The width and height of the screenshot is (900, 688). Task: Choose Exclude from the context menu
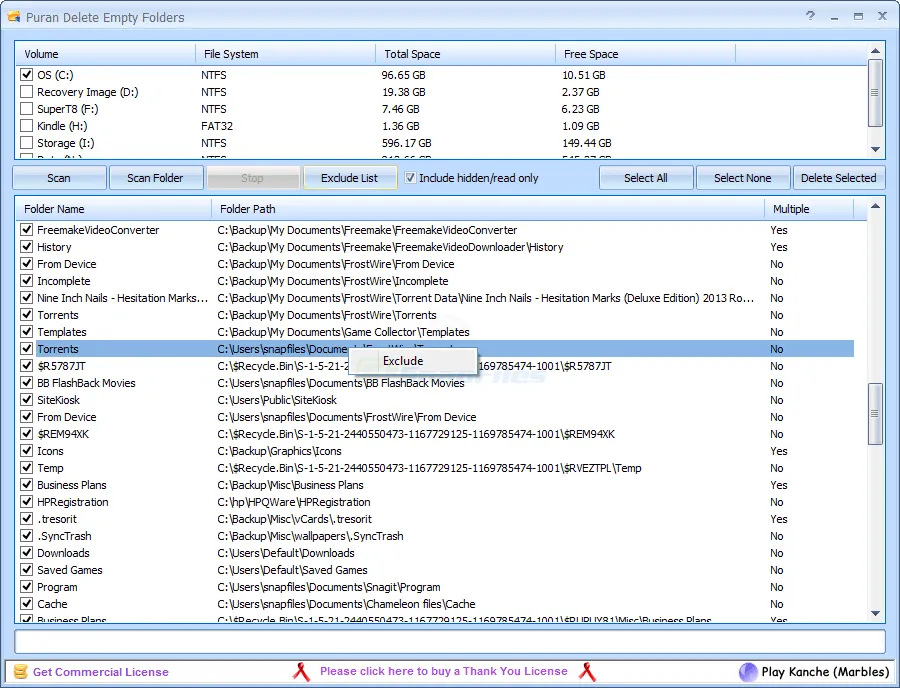coord(413,361)
